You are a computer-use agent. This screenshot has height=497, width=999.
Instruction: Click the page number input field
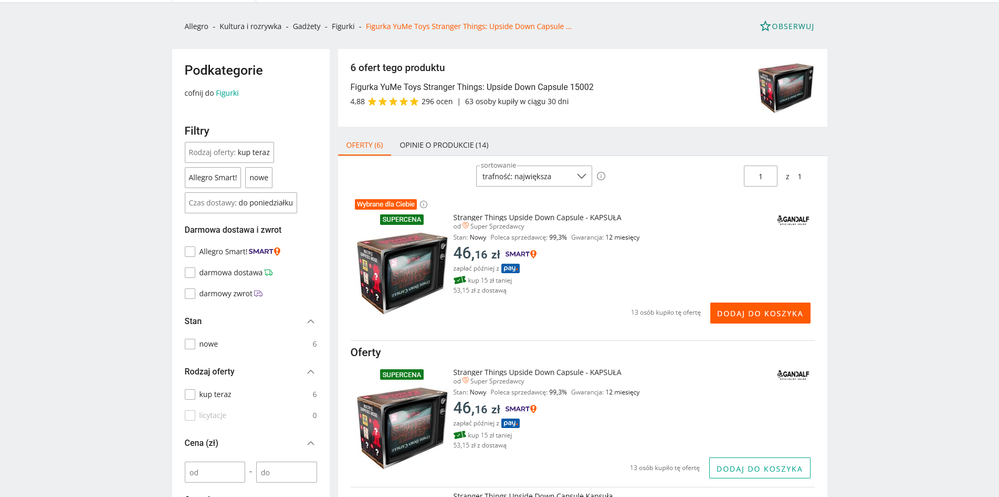point(761,176)
